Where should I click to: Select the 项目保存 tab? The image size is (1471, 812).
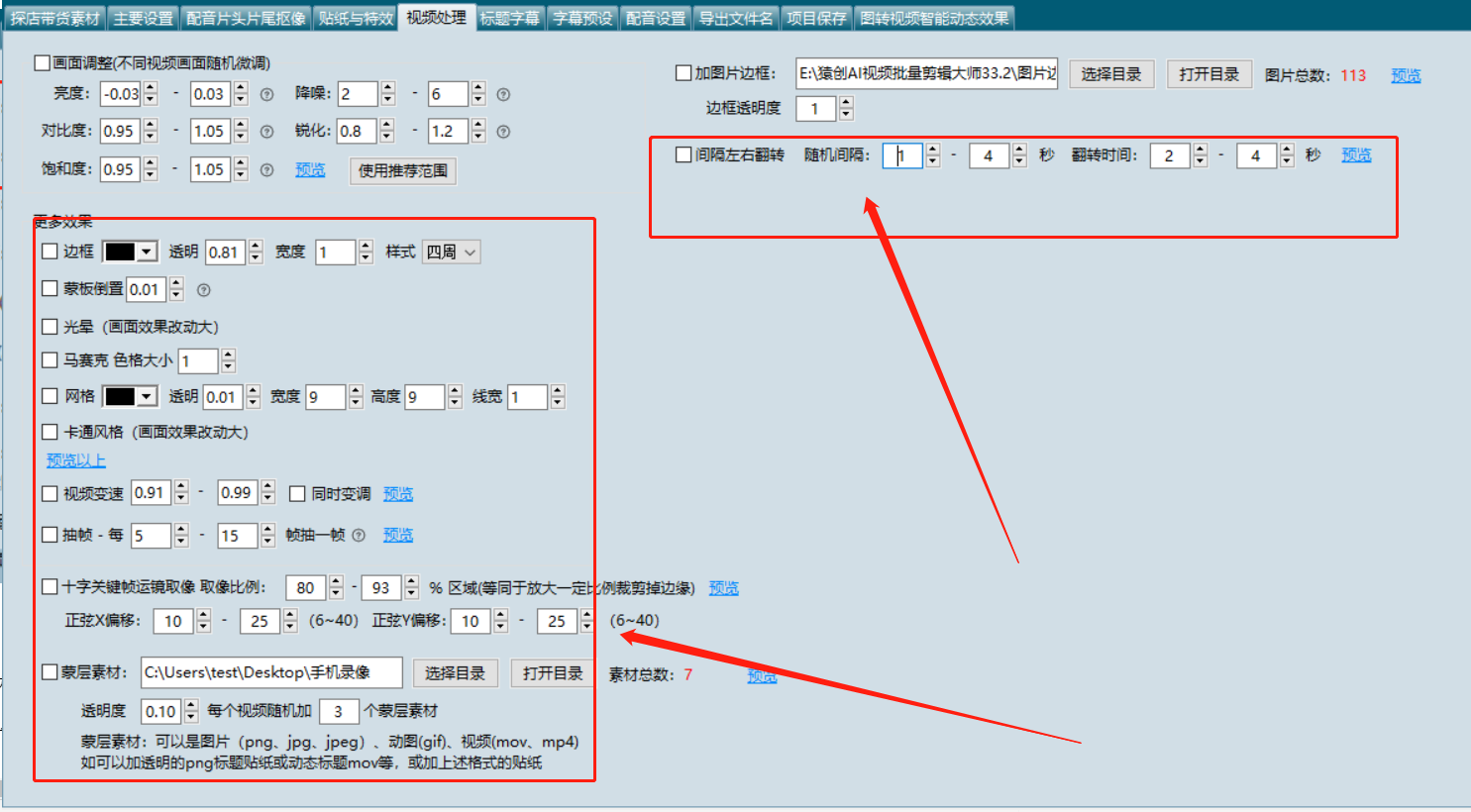click(x=816, y=19)
